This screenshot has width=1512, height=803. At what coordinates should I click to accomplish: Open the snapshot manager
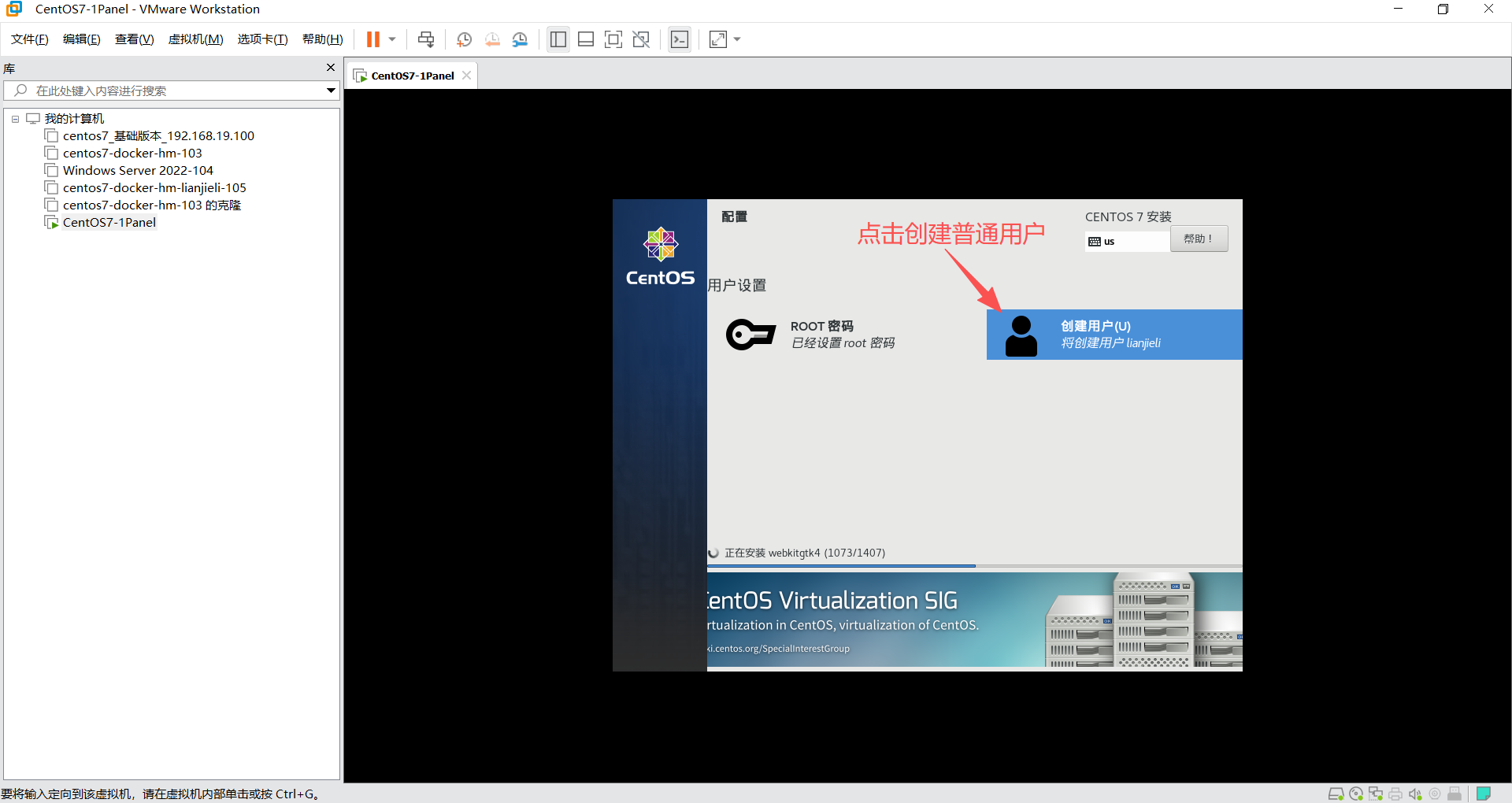tap(520, 39)
